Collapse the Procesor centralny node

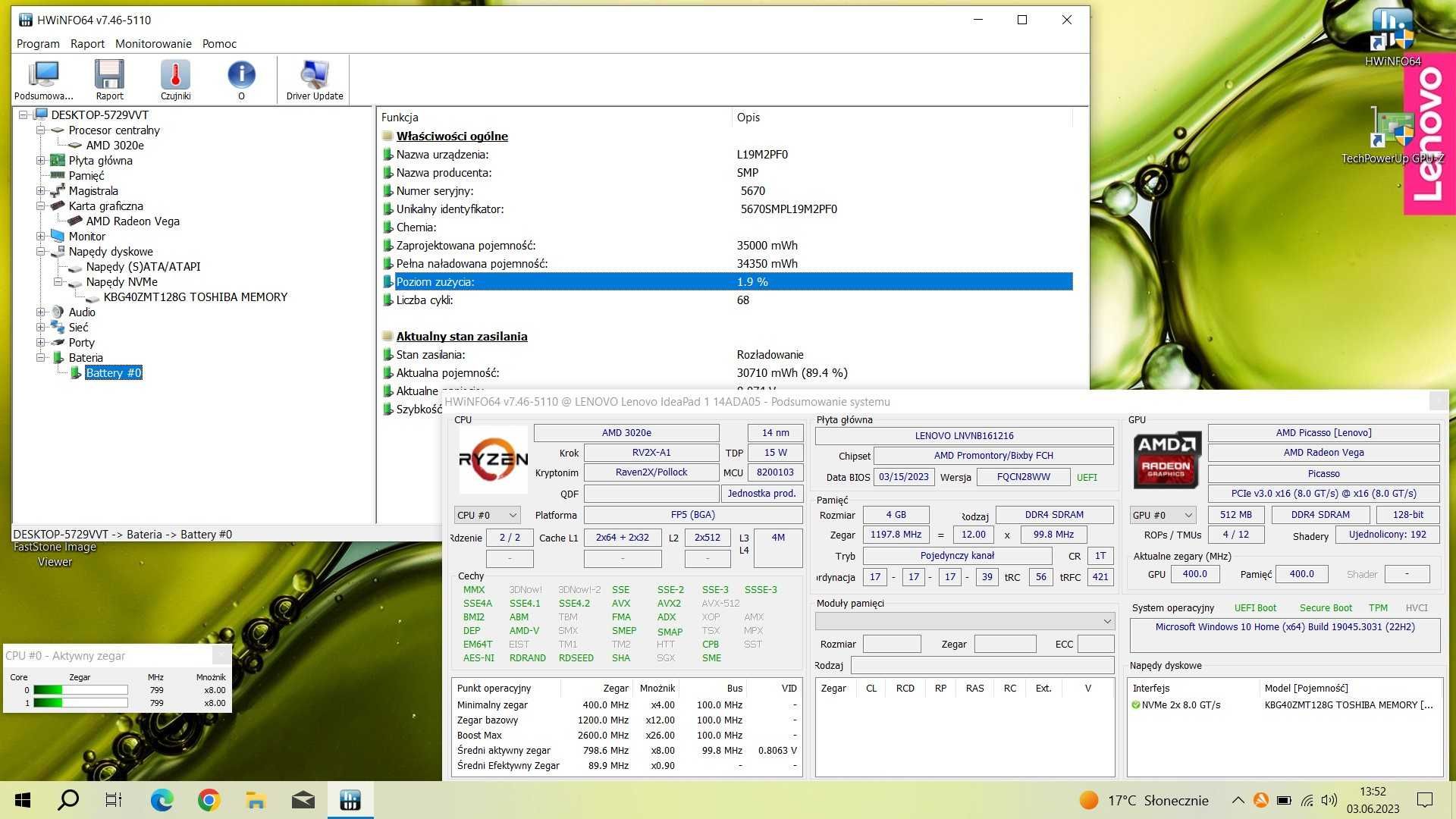coord(41,130)
